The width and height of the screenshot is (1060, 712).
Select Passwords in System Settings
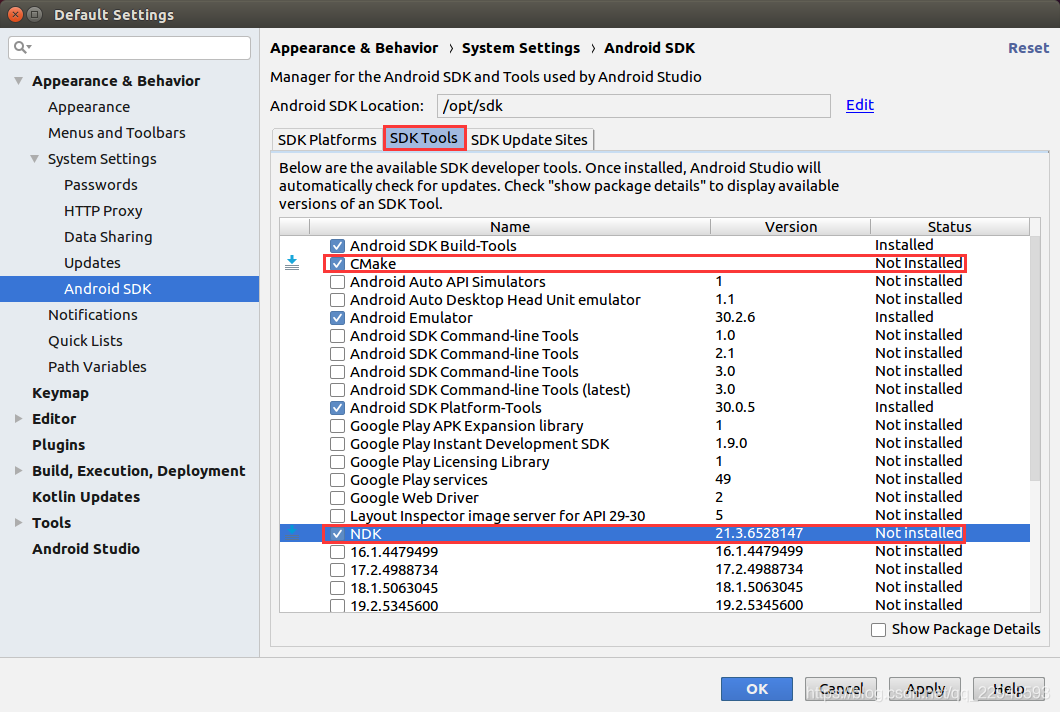tap(101, 185)
